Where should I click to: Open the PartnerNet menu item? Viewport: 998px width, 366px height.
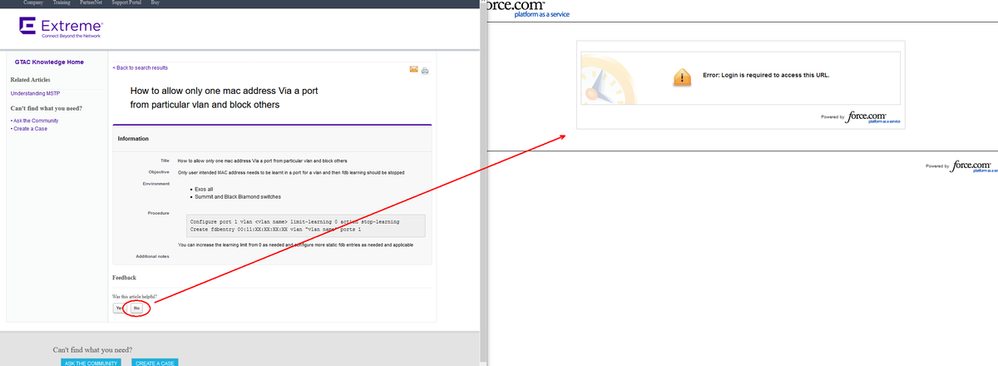91,3
